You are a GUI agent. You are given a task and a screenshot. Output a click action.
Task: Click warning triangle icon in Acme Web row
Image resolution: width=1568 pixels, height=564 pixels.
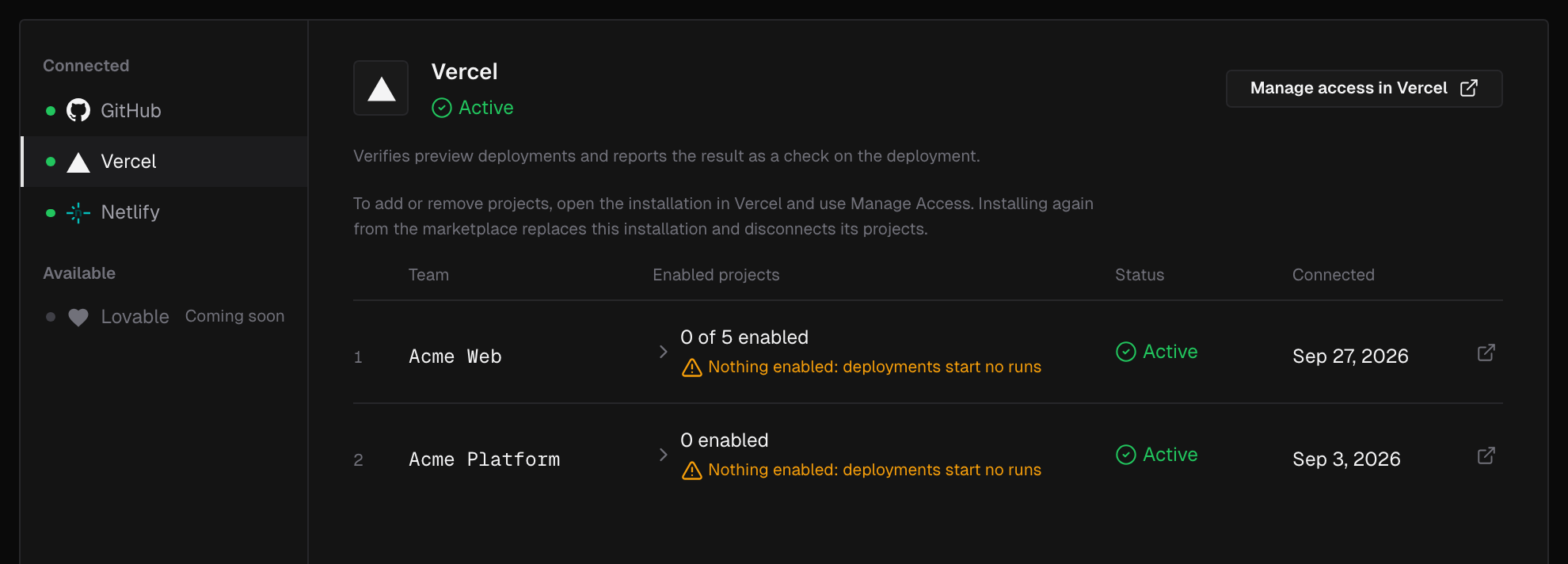point(692,368)
